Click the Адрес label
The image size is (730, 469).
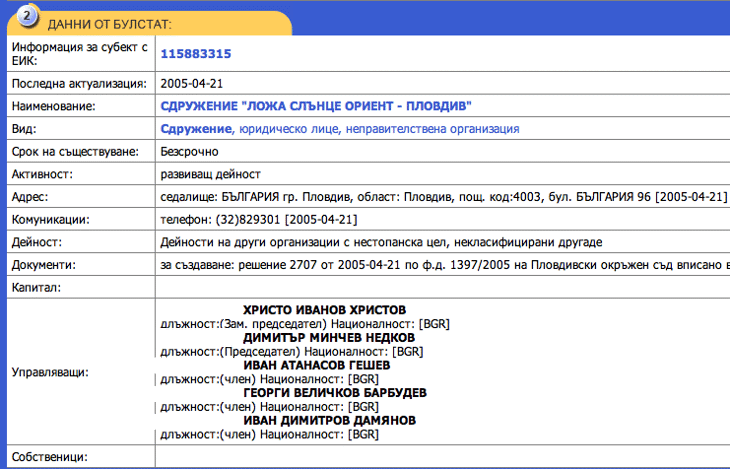(x=30, y=197)
